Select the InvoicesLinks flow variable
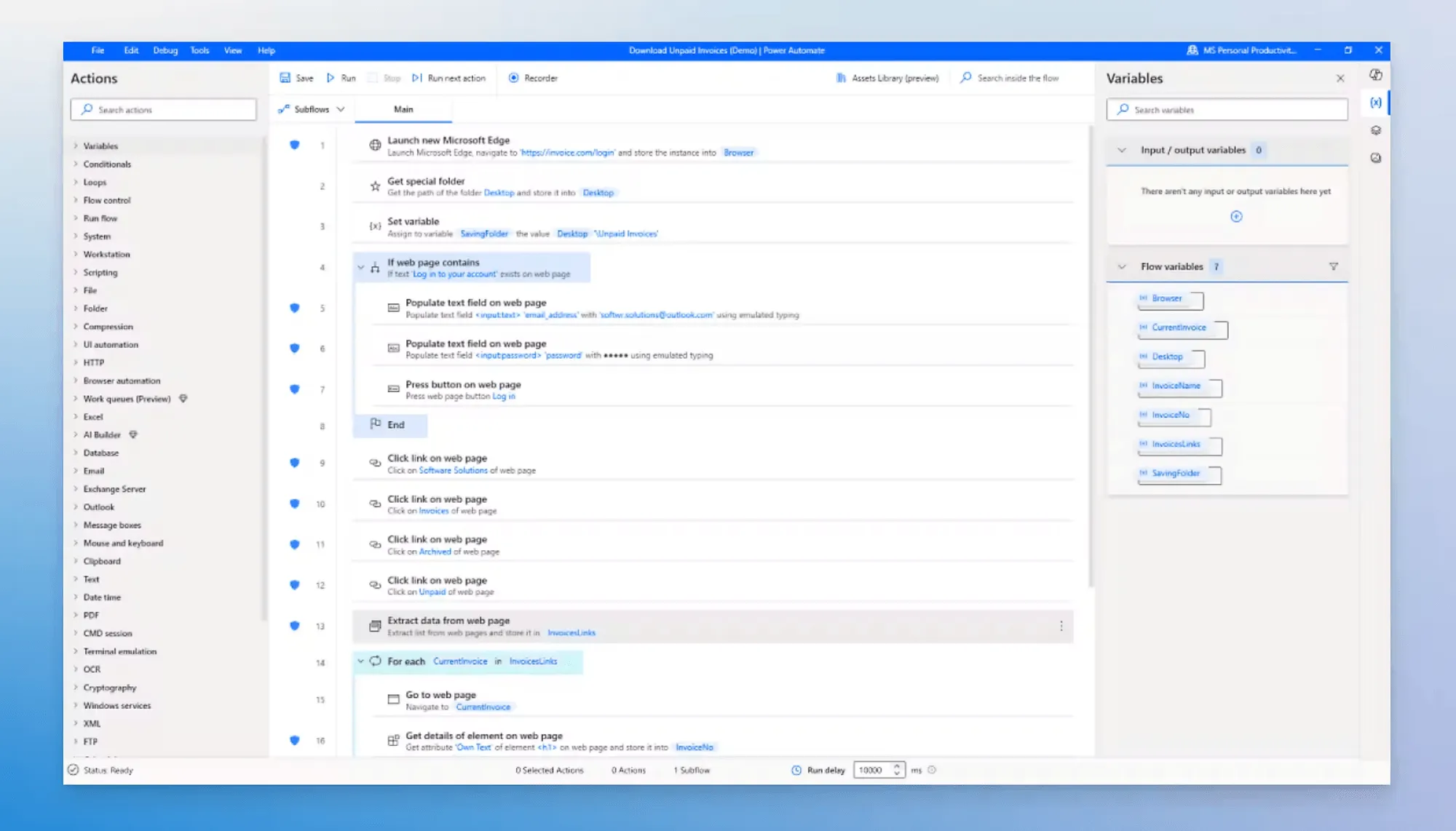Viewport: 1456px width, 831px height. click(x=1180, y=445)
